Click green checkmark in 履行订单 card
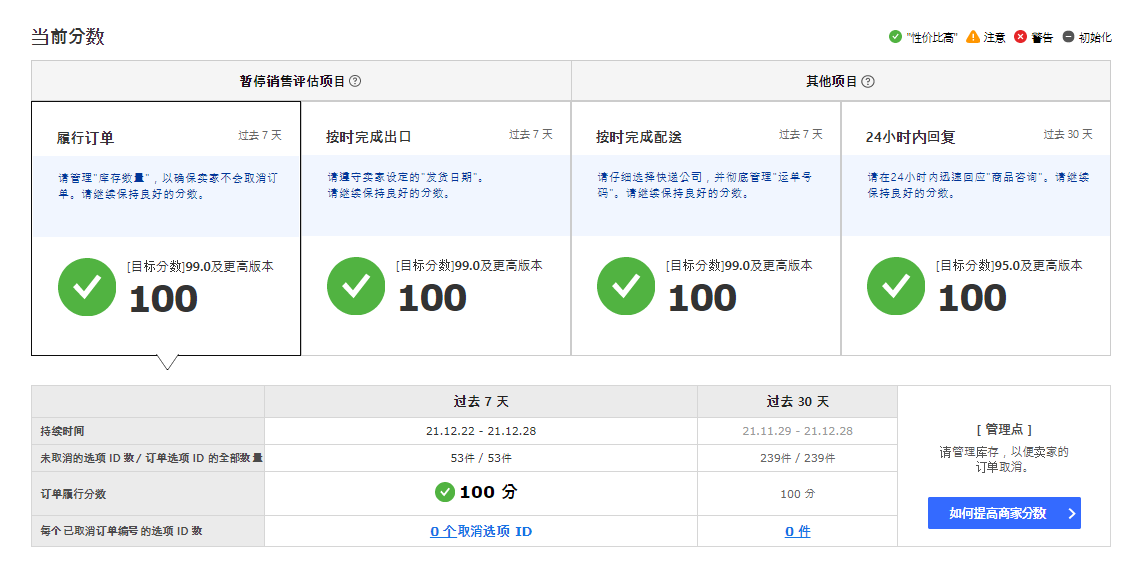This screenshot has width=1124, height=563. (87, 287)
